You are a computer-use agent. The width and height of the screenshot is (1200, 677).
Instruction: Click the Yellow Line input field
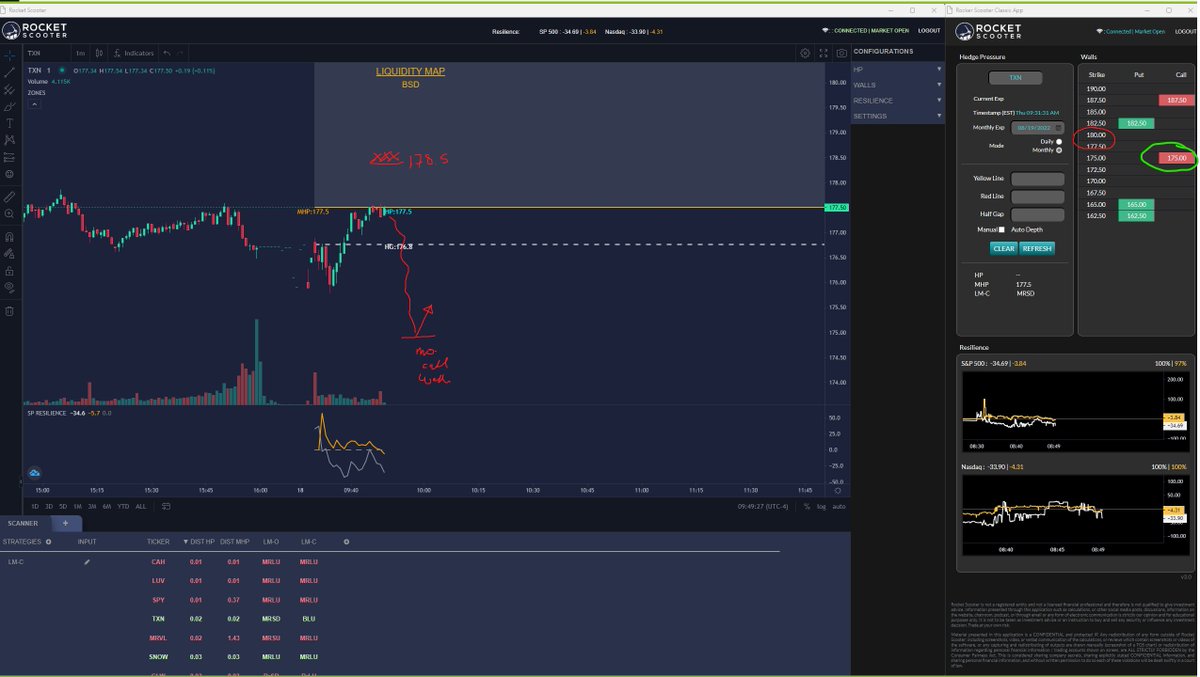coord(1038,179)
